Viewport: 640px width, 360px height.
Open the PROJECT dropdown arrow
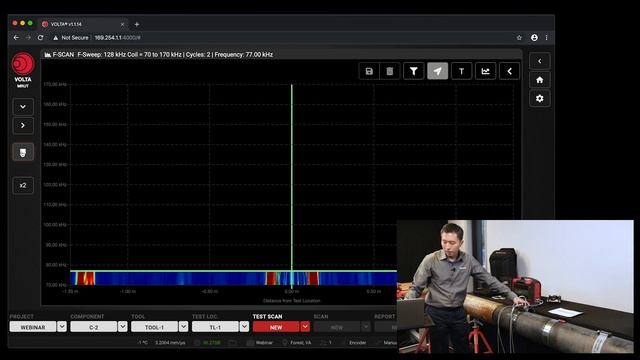(62, 327)
